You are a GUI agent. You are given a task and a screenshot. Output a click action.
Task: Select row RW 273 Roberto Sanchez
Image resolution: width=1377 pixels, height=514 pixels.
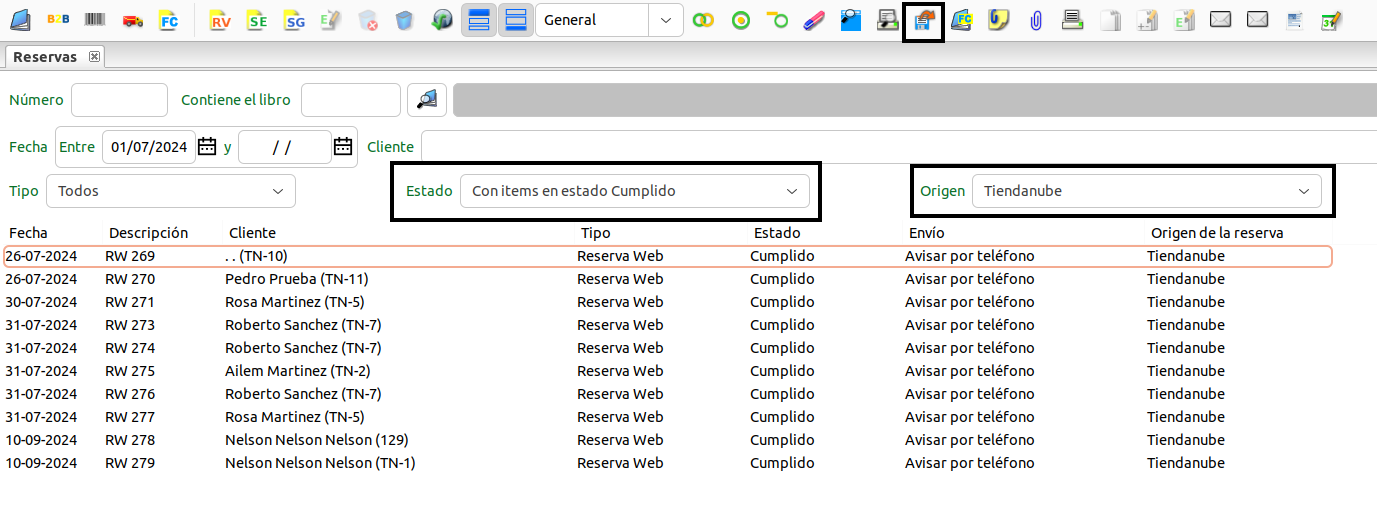668,325
